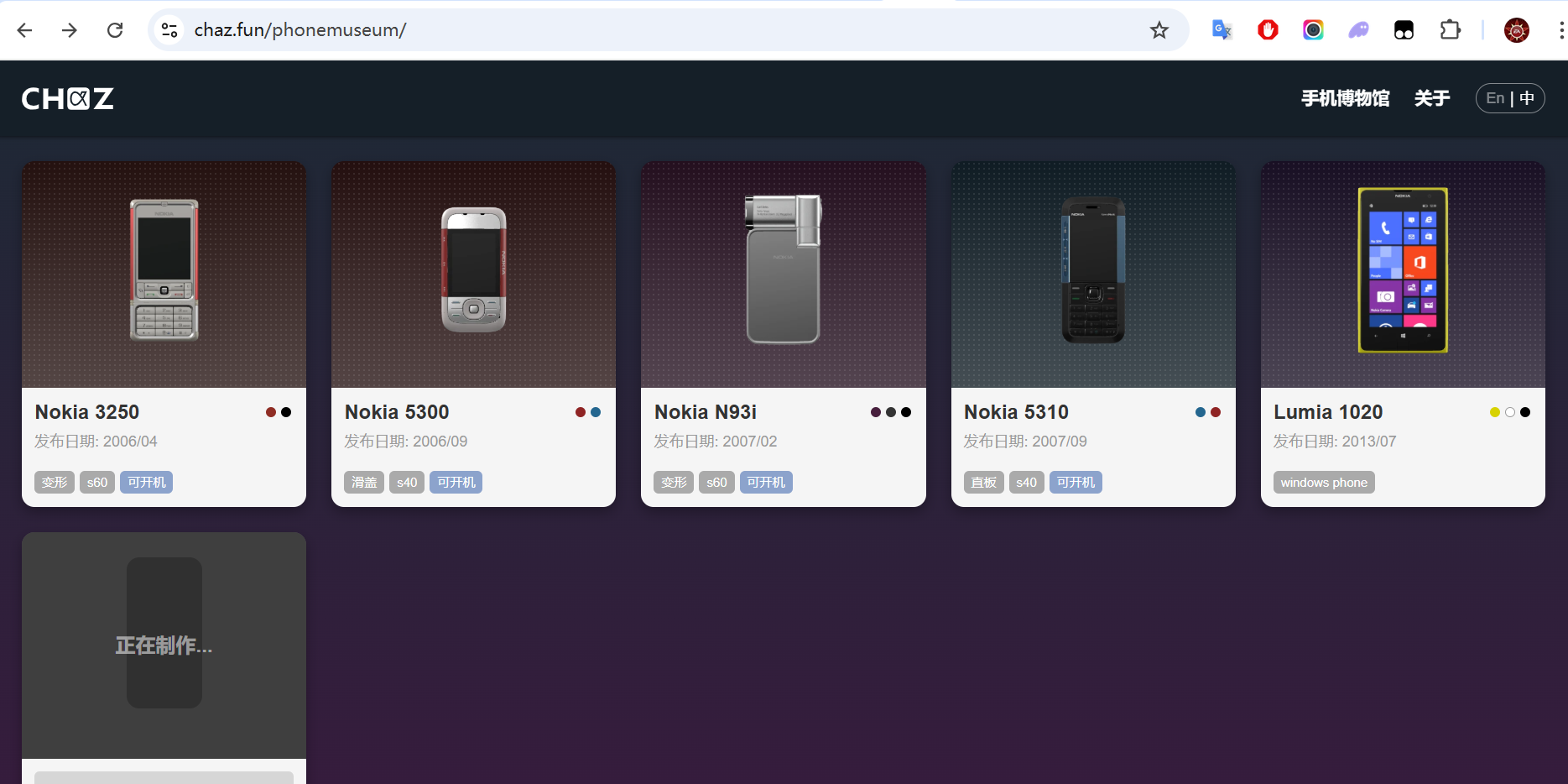Open the colorful circle camera extension
Viewport: 1568px width, 784px height.
(x=1313, y=30)
